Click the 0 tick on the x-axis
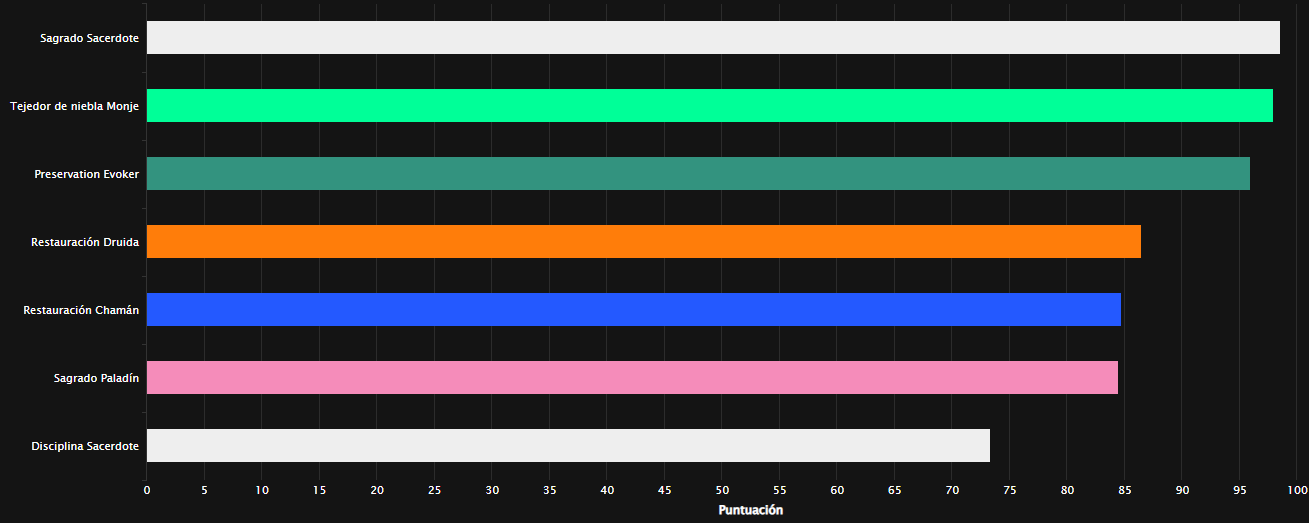The width and height of the screenshot is (1309, 523). click(147, 490)
